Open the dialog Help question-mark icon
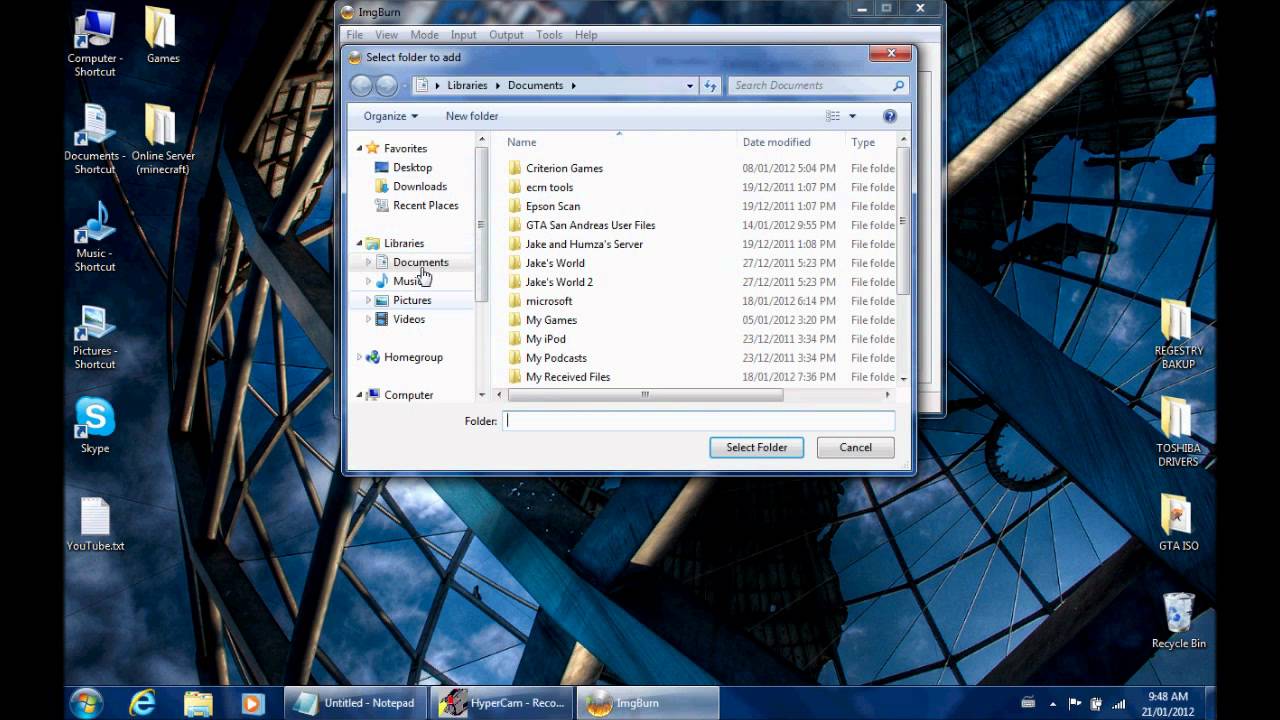1280x720 pixels. pos(890,116)
